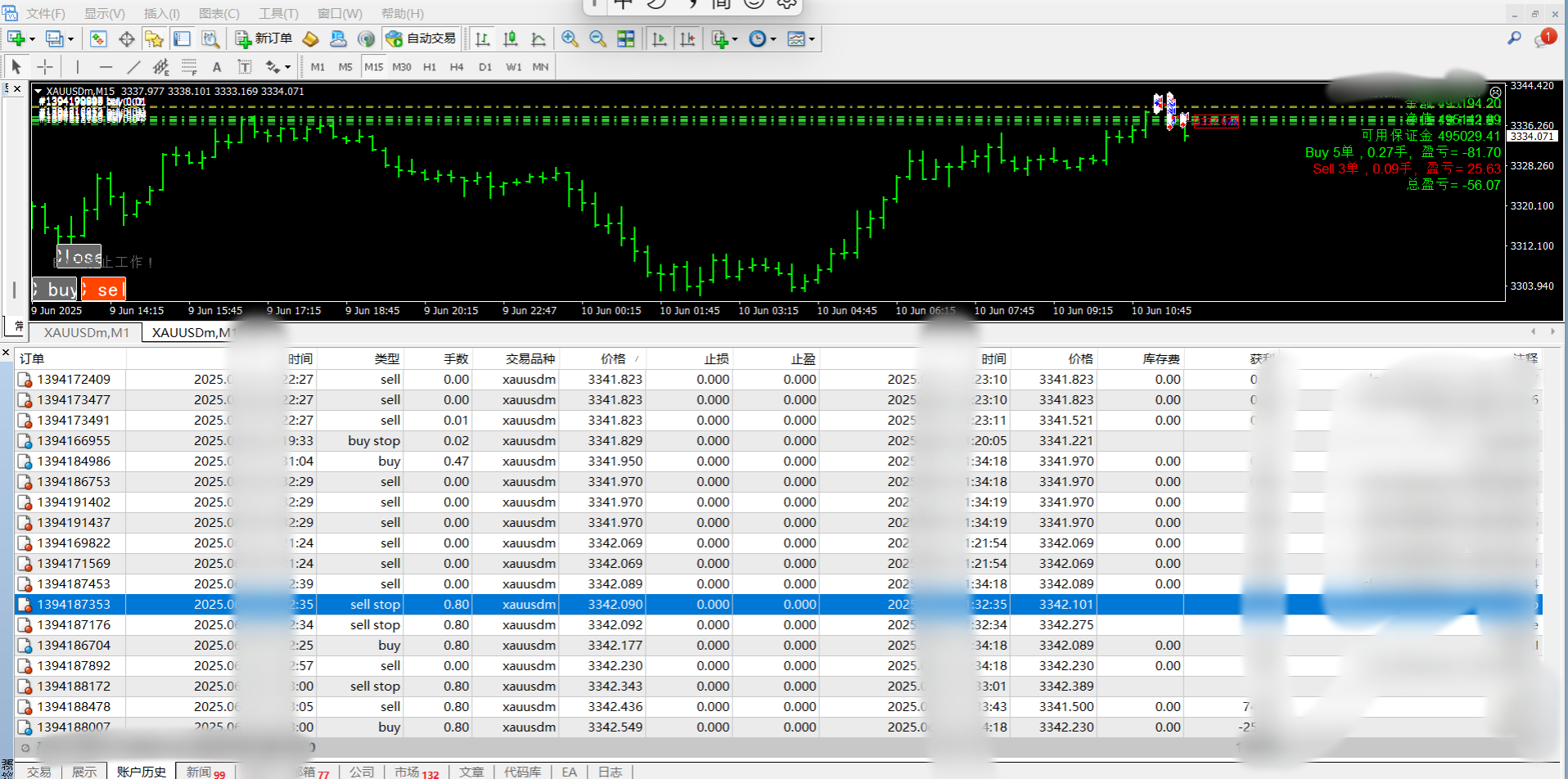Switch chart to candlesticks display
1568x779 pixels.
[x=511, y=38]
